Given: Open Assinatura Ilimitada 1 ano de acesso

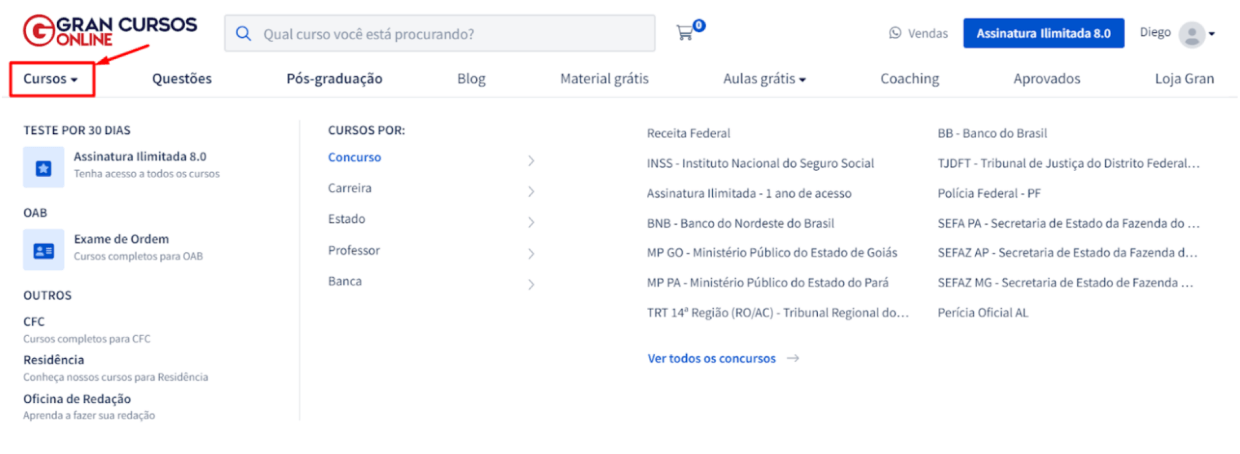Looking at the screenshot, I should pos(749,193).
